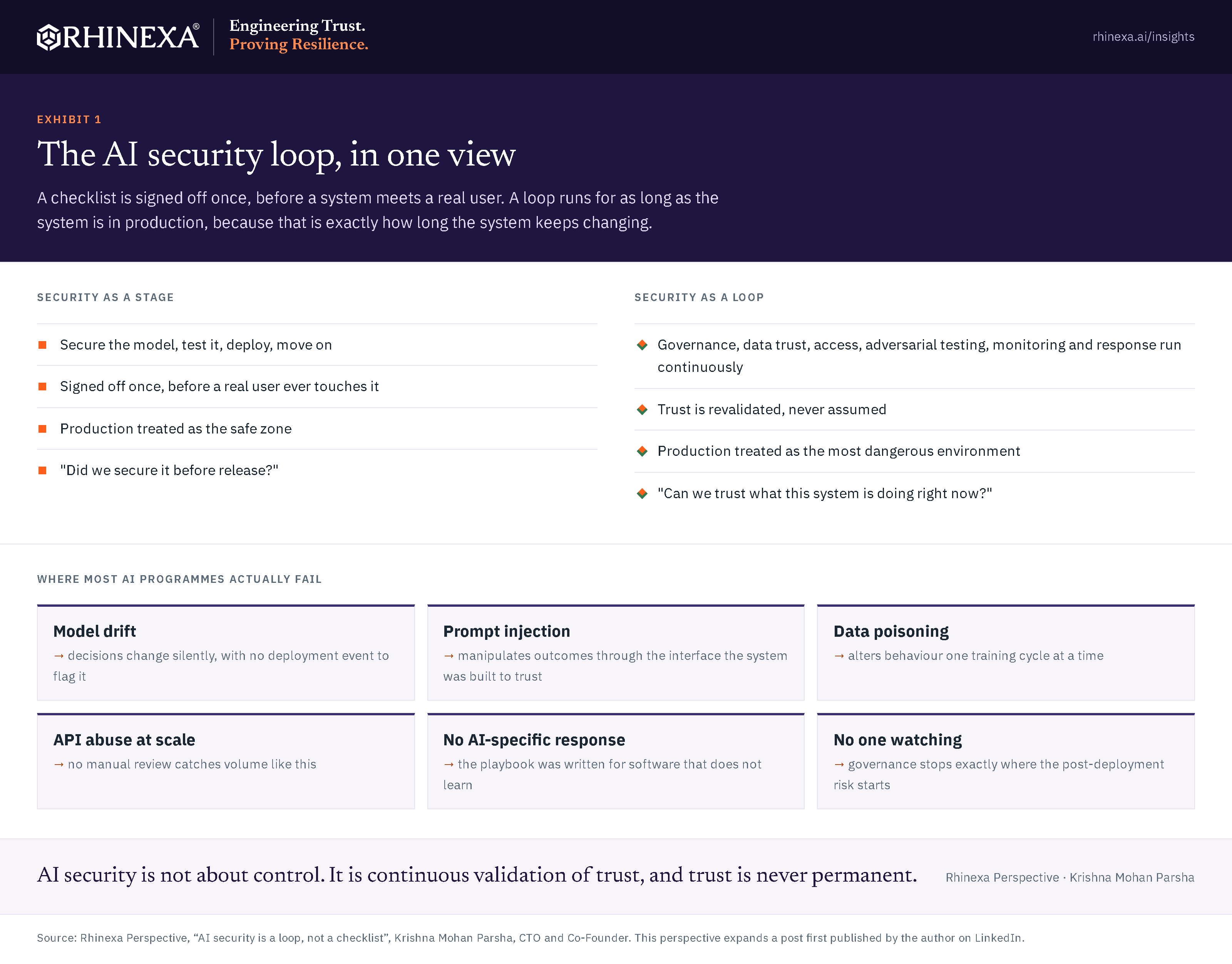Select the No one watching card
The image size is (1232, 964).
(x=1006, y=761)
